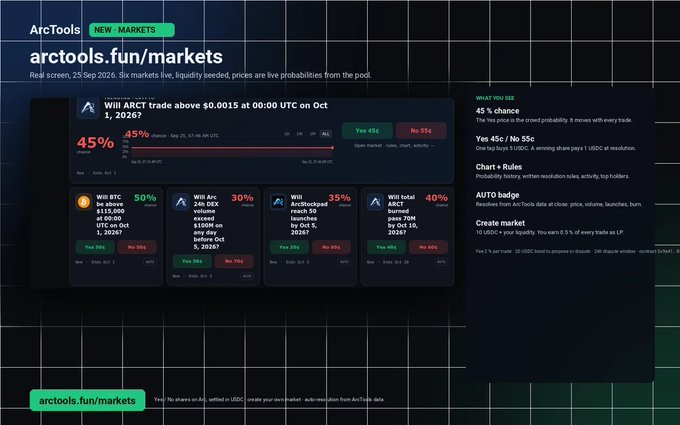
Task: Open the 'Will BTC be above $115,000' title
Action: click(113, 215)
